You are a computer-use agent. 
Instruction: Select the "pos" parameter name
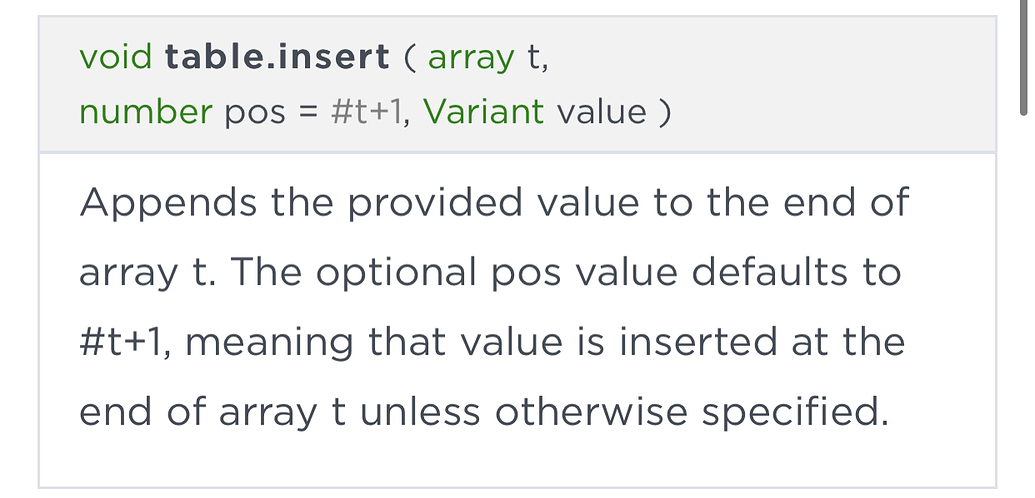(256, 112)
